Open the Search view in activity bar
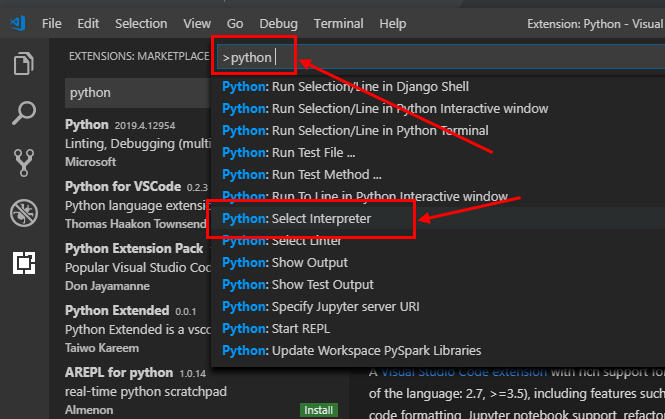 tap(24, 113)
